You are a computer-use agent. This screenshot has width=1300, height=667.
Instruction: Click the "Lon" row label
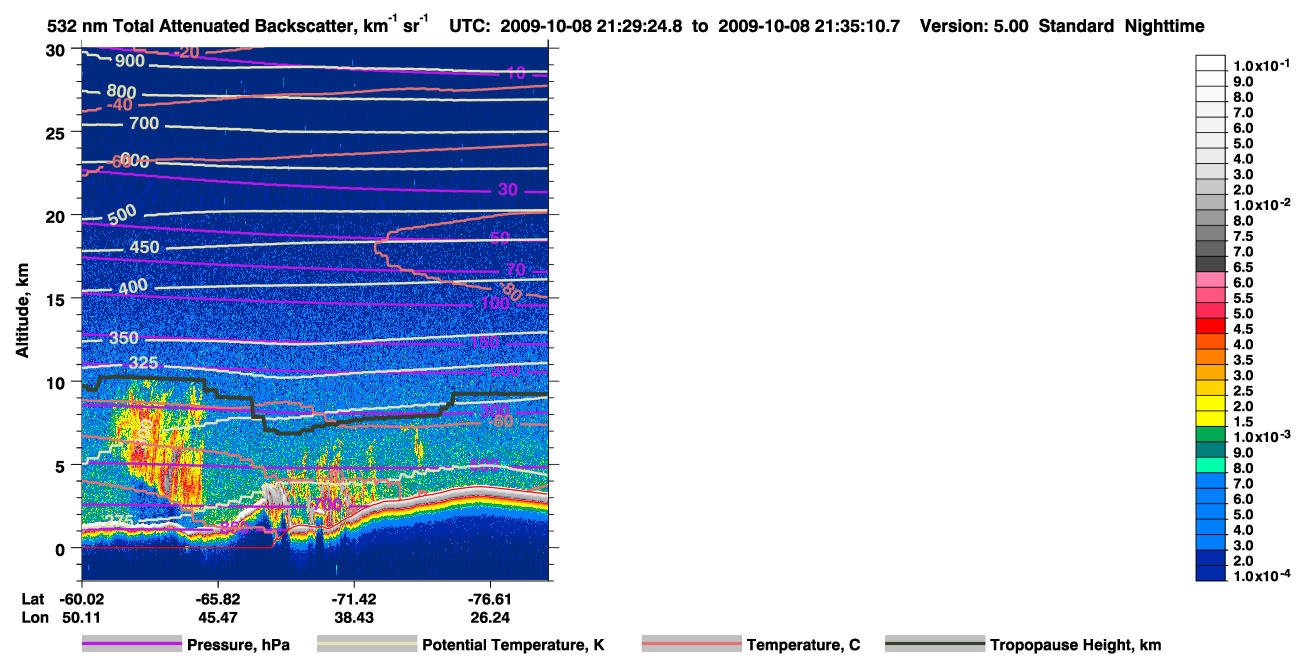click(x=34, y=617)
